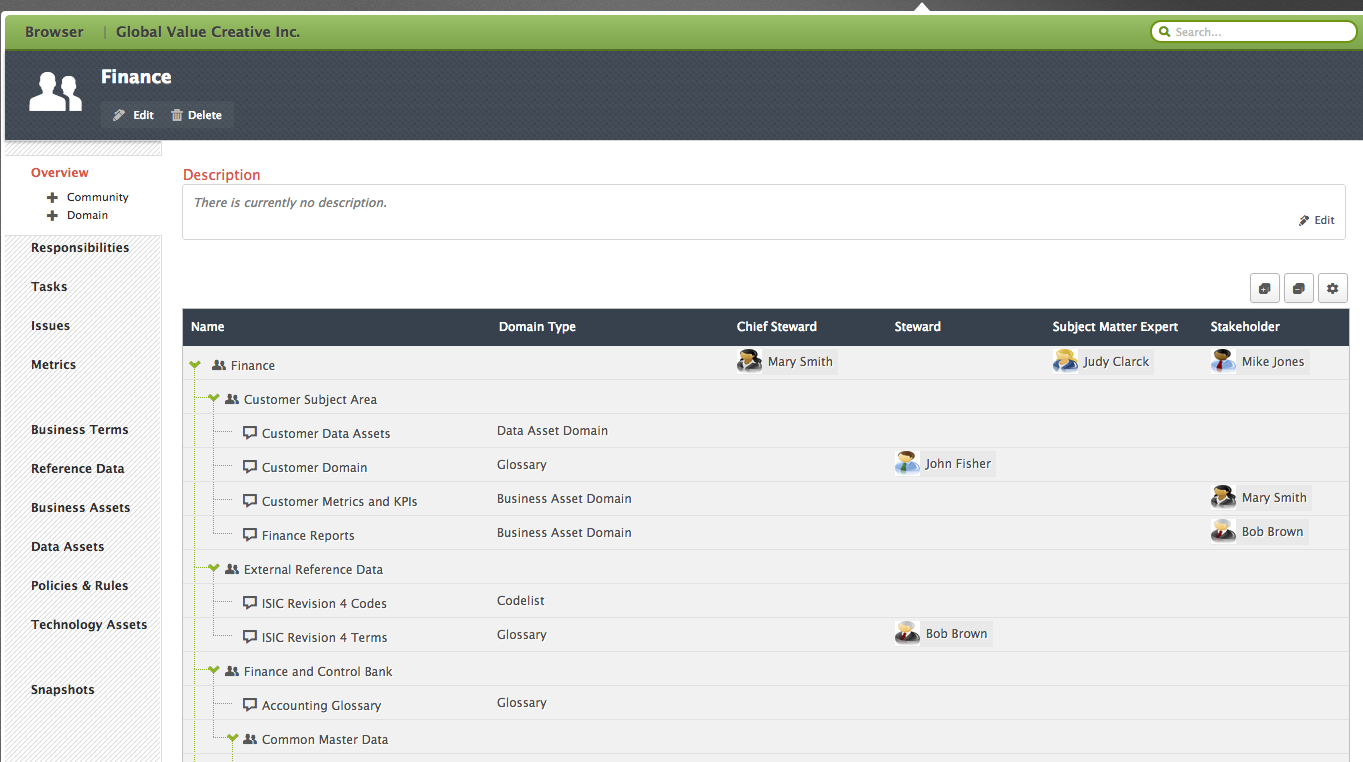Open the Issues sidebar tab
This screenshot has height=762, width=1363.
[x=50, y=326]
